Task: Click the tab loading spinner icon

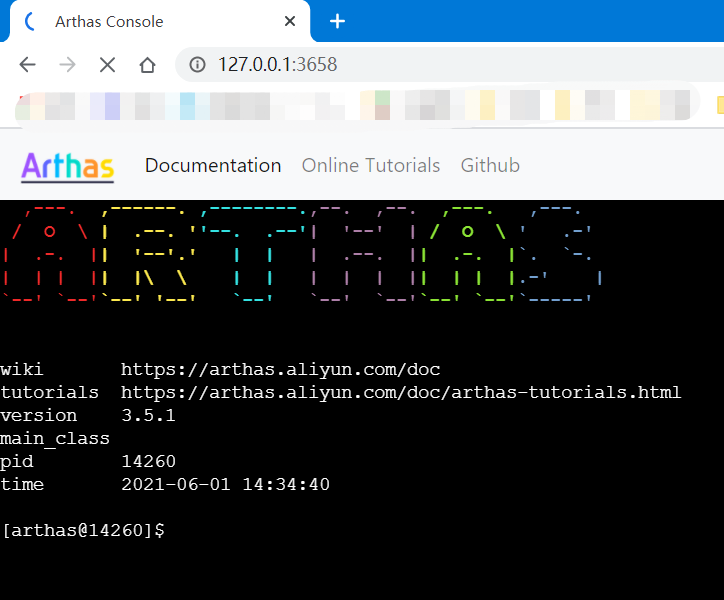Action: click(30, 21)
